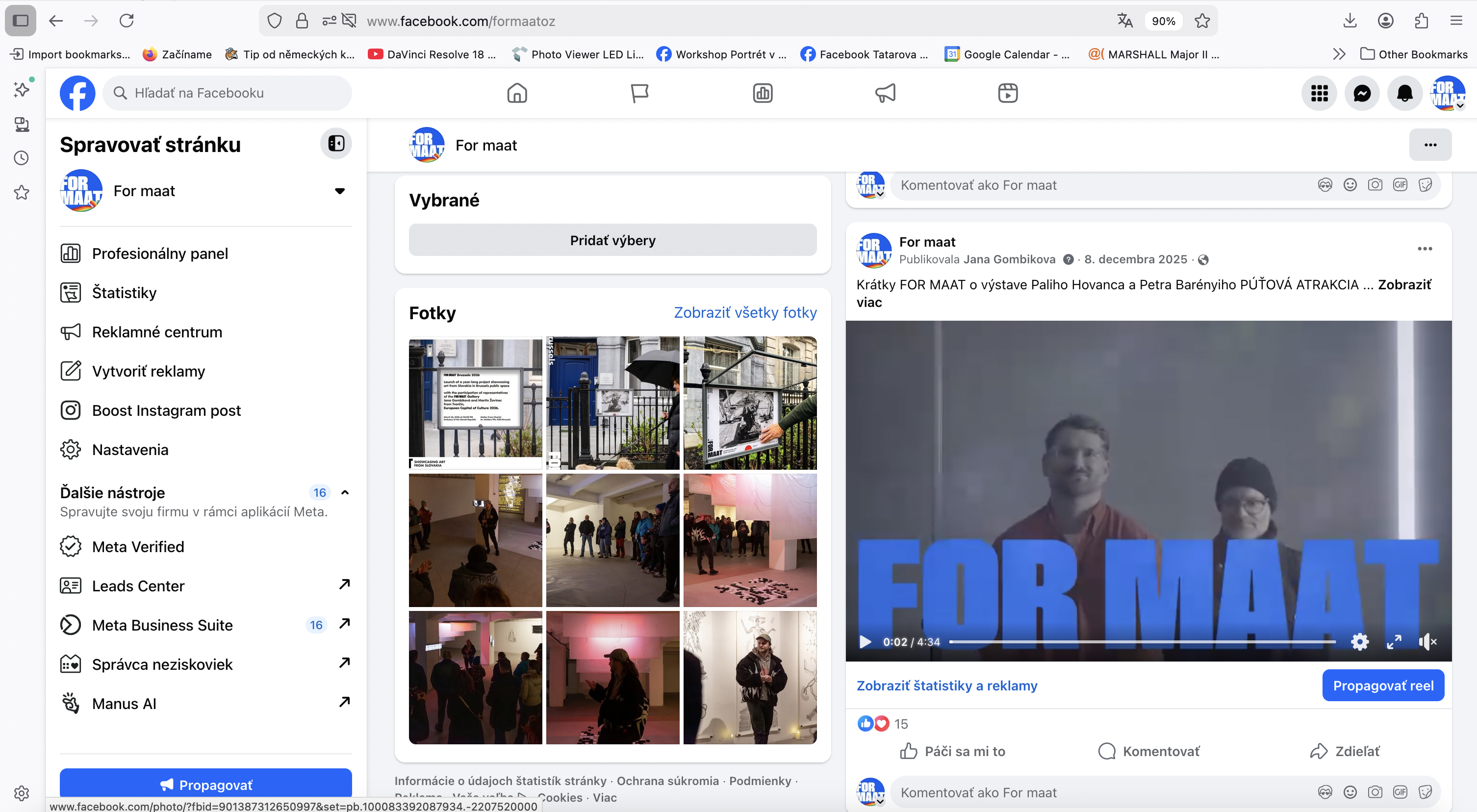Viewport: 1477px width, 812px height.
Task: Open the Home tab icon
Action: (516, 93)
